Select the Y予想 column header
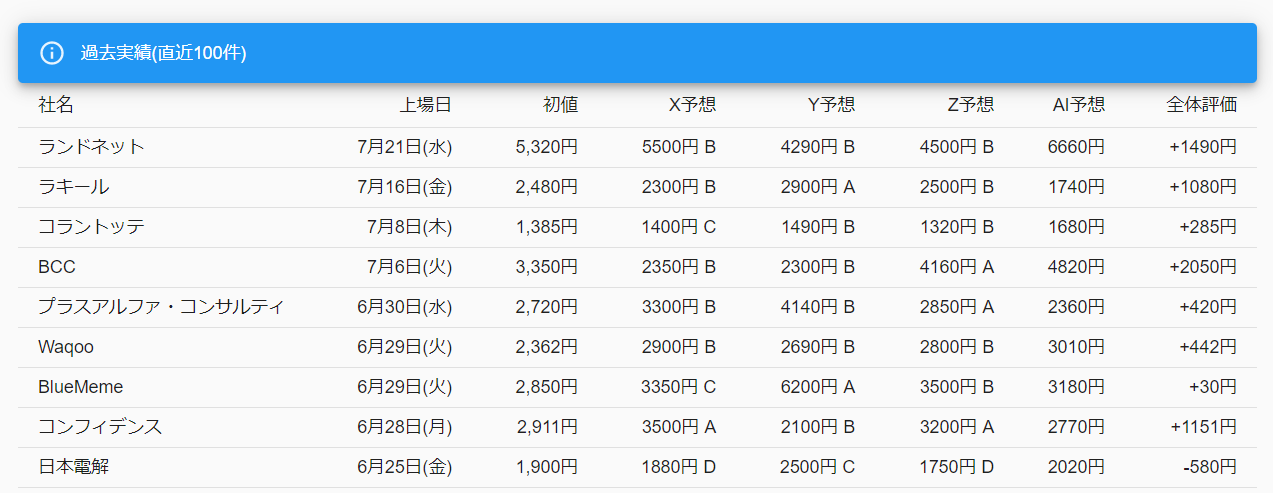Viewport: 1273px width, 493px height. 831,105
